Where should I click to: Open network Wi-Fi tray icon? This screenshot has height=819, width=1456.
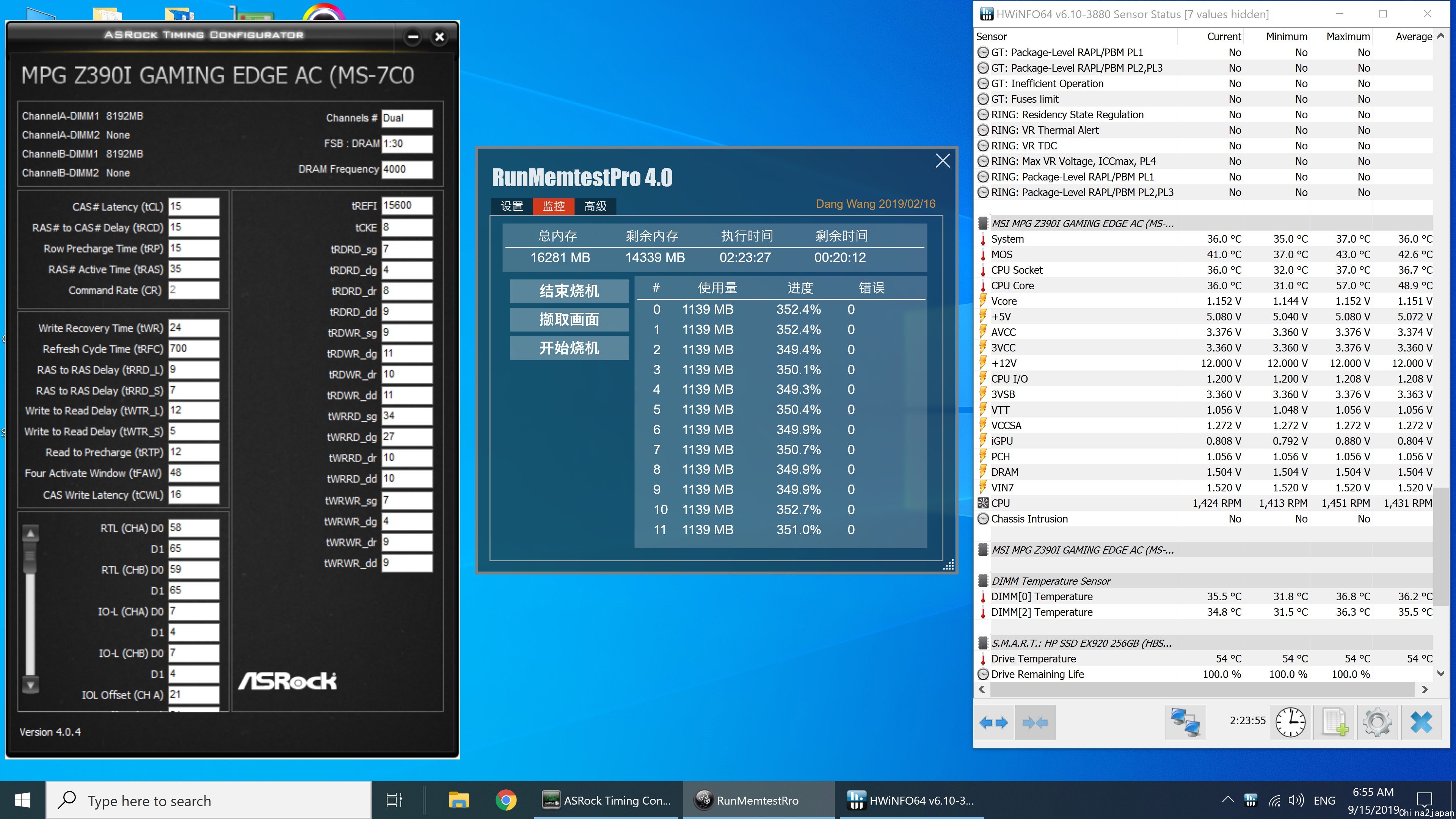[x=1274, y=800]
